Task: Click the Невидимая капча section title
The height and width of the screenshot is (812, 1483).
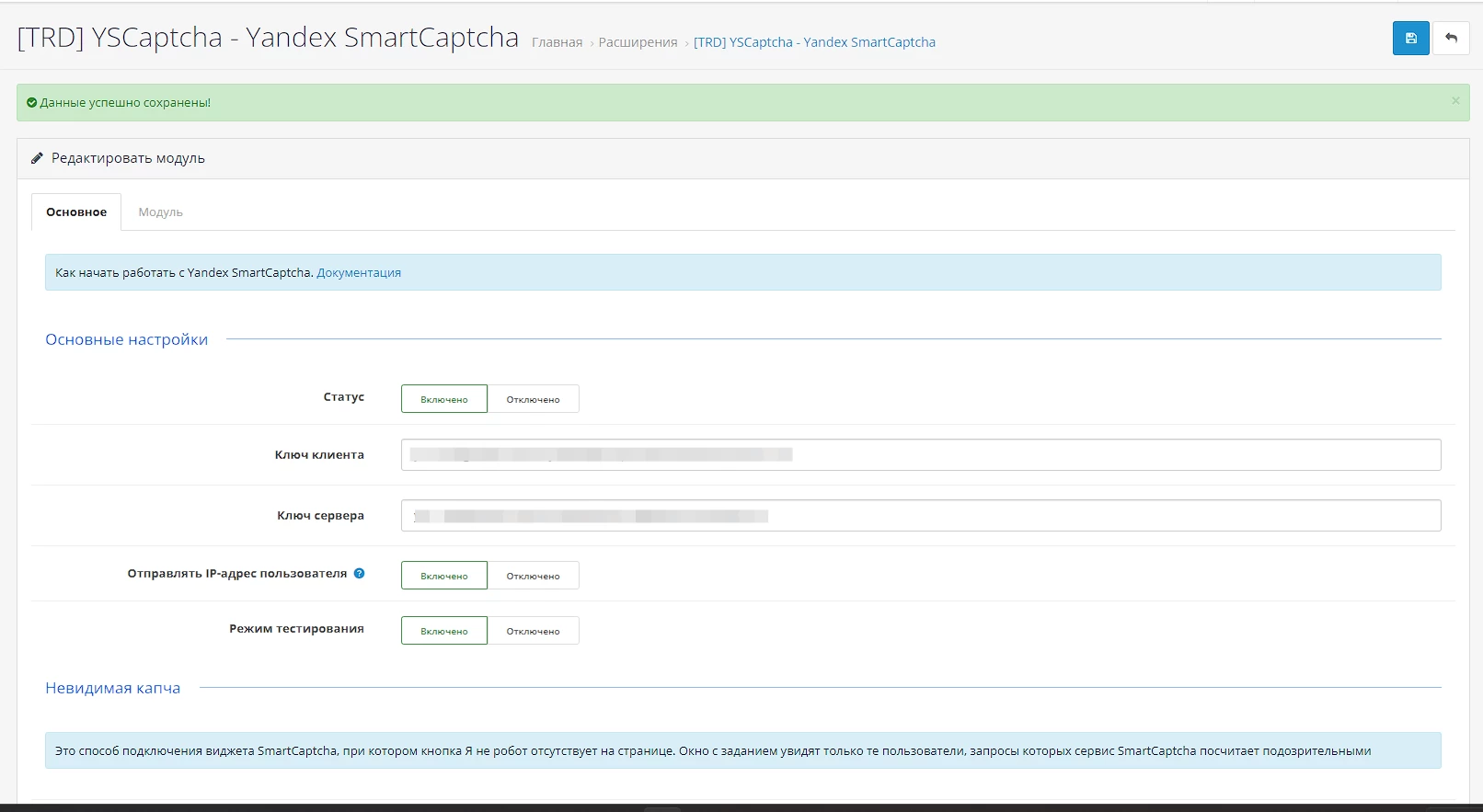Action: click(x=113, y=688)
